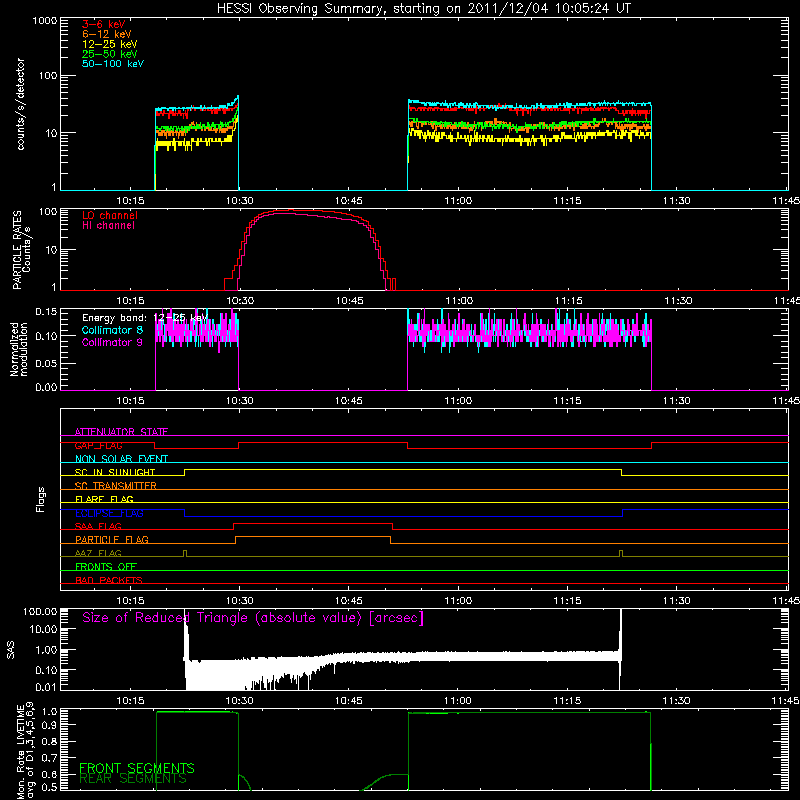Click '11:30' under the modulation panel
Viewport: 800px width, 800px height.
[677, 401]
